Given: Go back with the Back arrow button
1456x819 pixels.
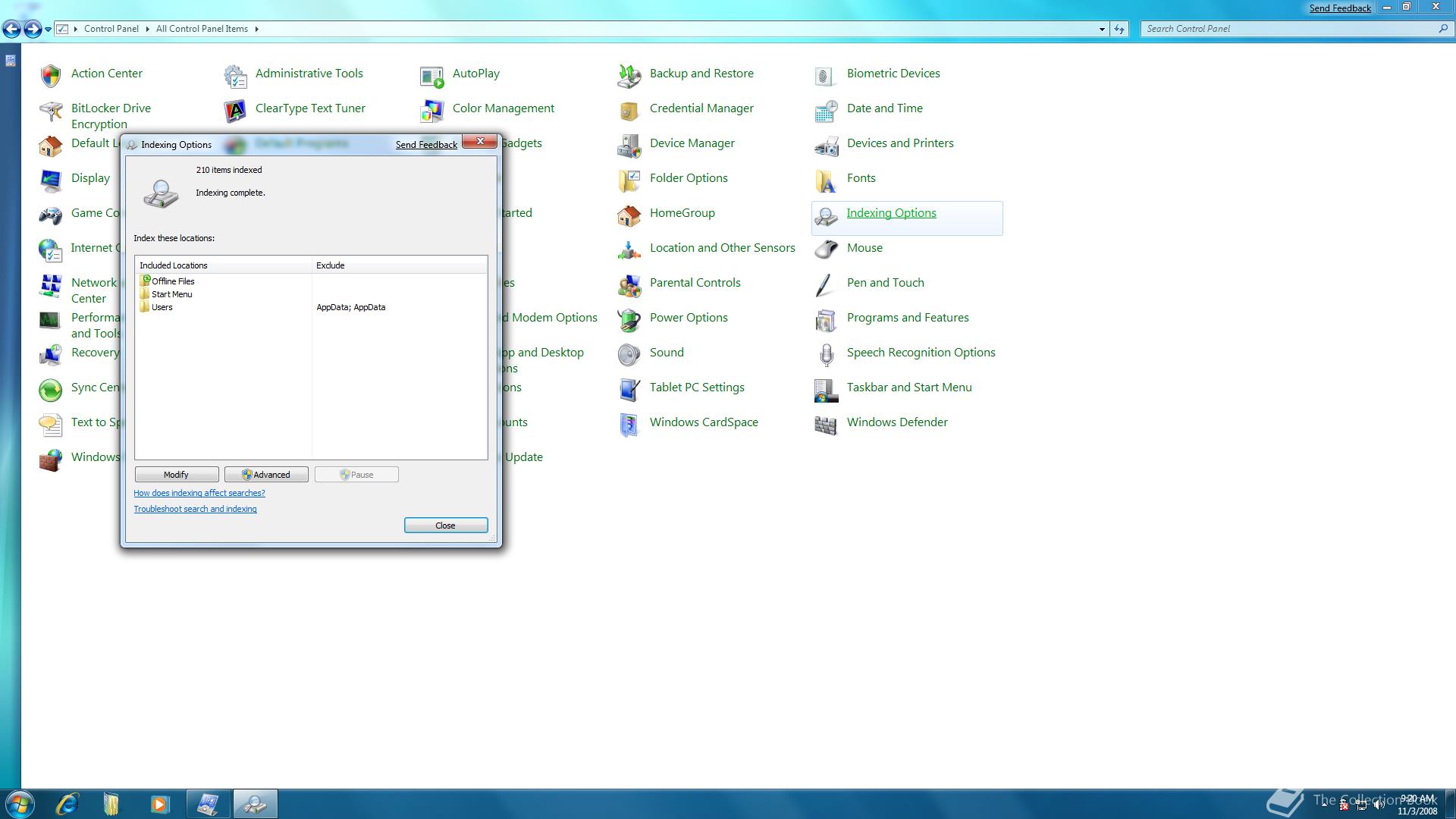Looking at the screenshot, I should click(x=12, y=30).
